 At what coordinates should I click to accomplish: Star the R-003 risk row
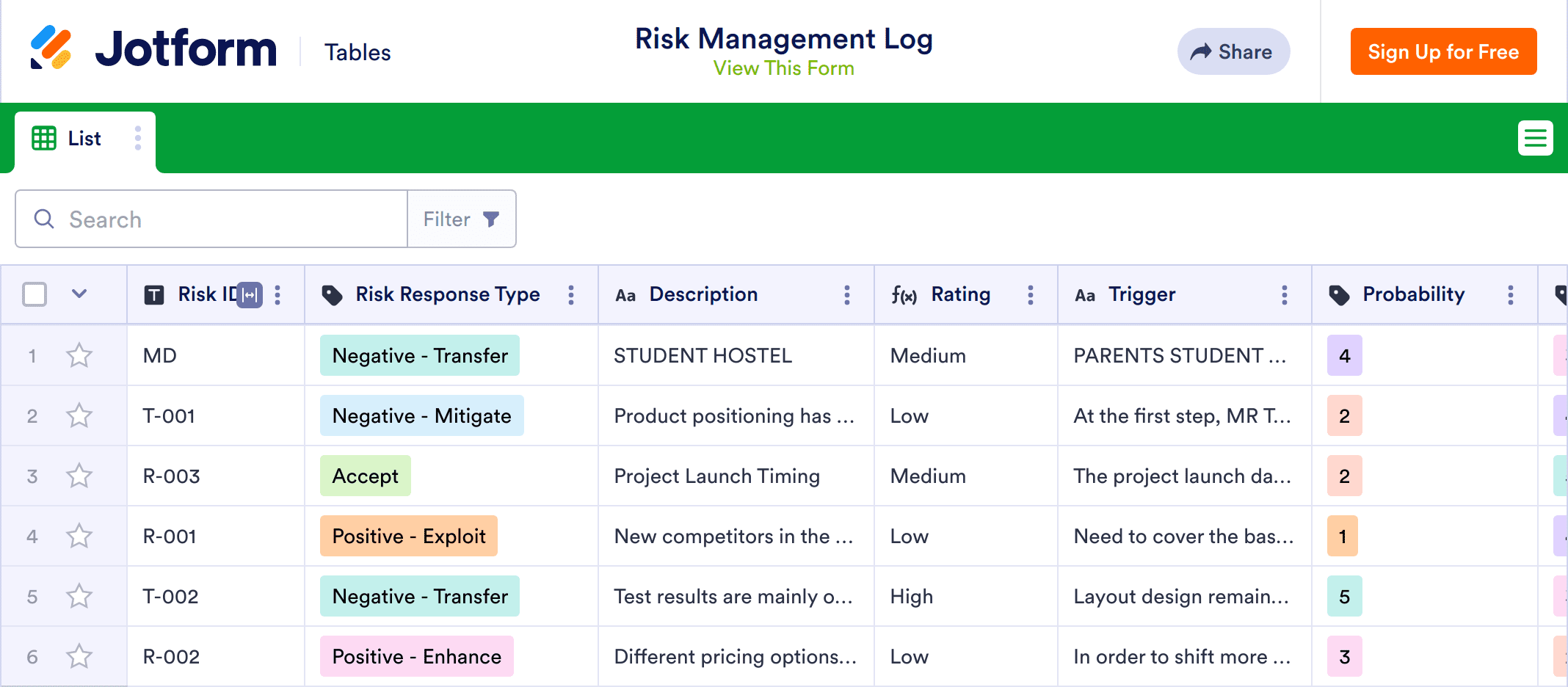click(79, 476)
